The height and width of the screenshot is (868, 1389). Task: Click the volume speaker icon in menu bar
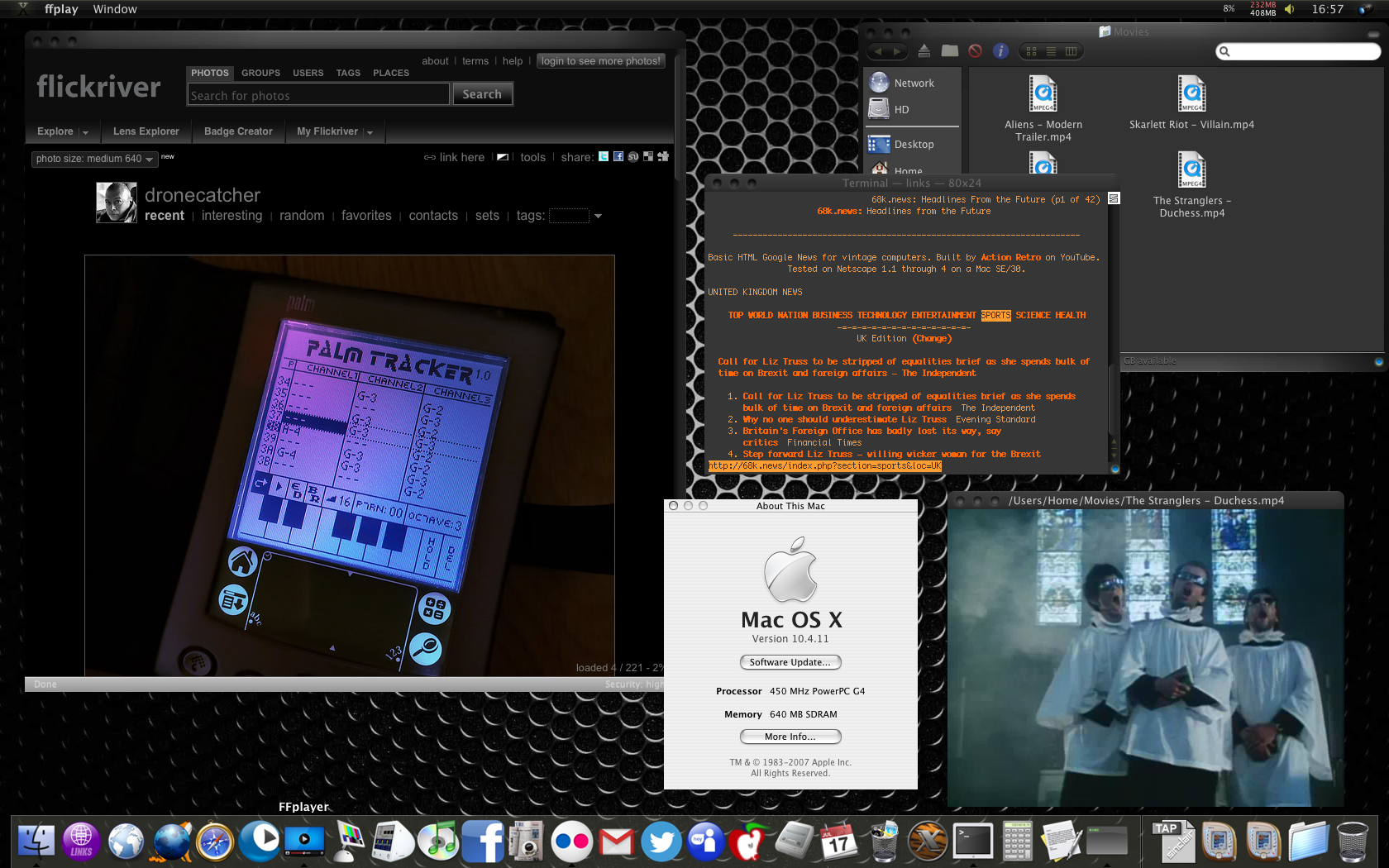click(1290, 9)
